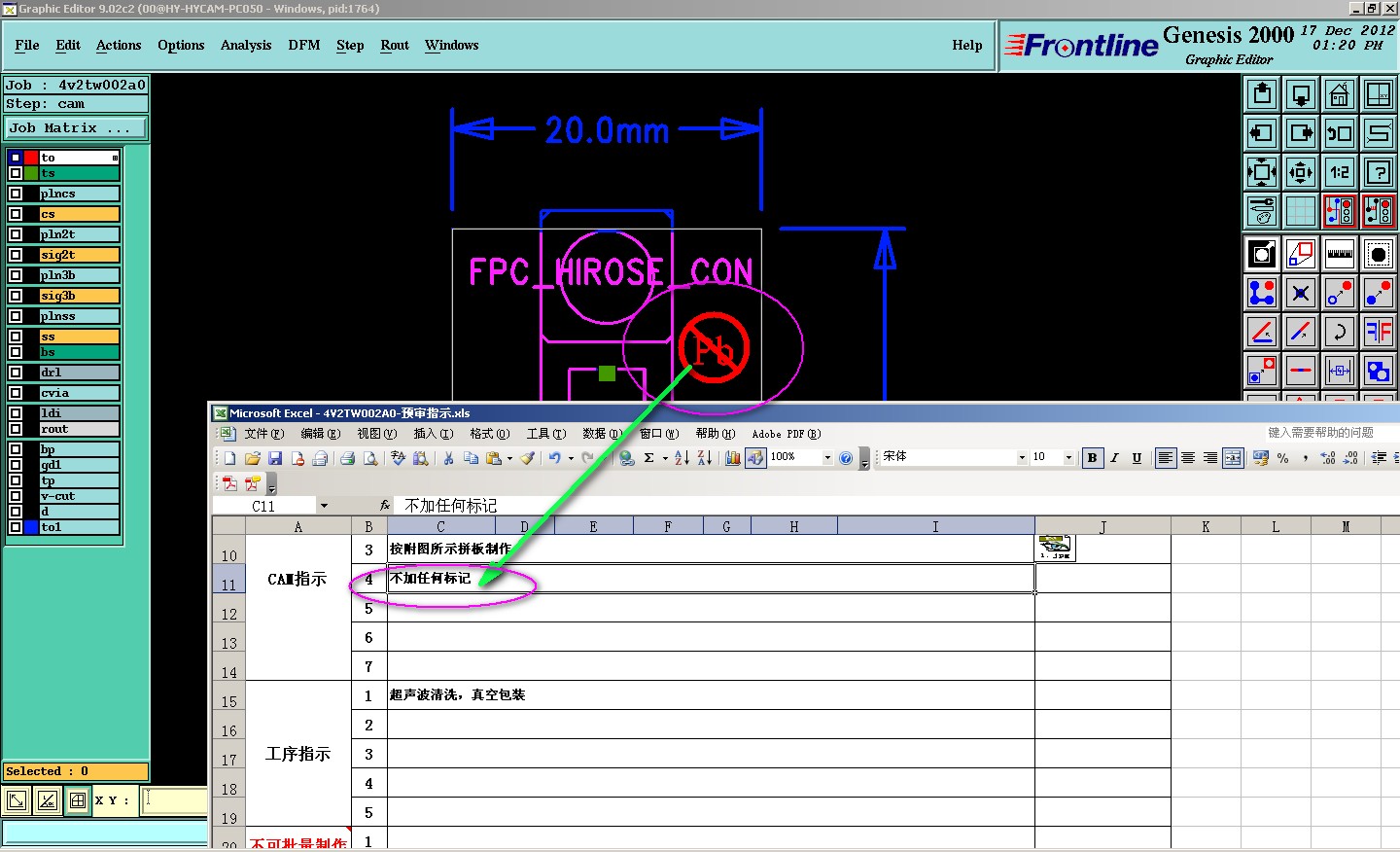
Task: Select the mirror F tool icon
Action: (1379, 332)
